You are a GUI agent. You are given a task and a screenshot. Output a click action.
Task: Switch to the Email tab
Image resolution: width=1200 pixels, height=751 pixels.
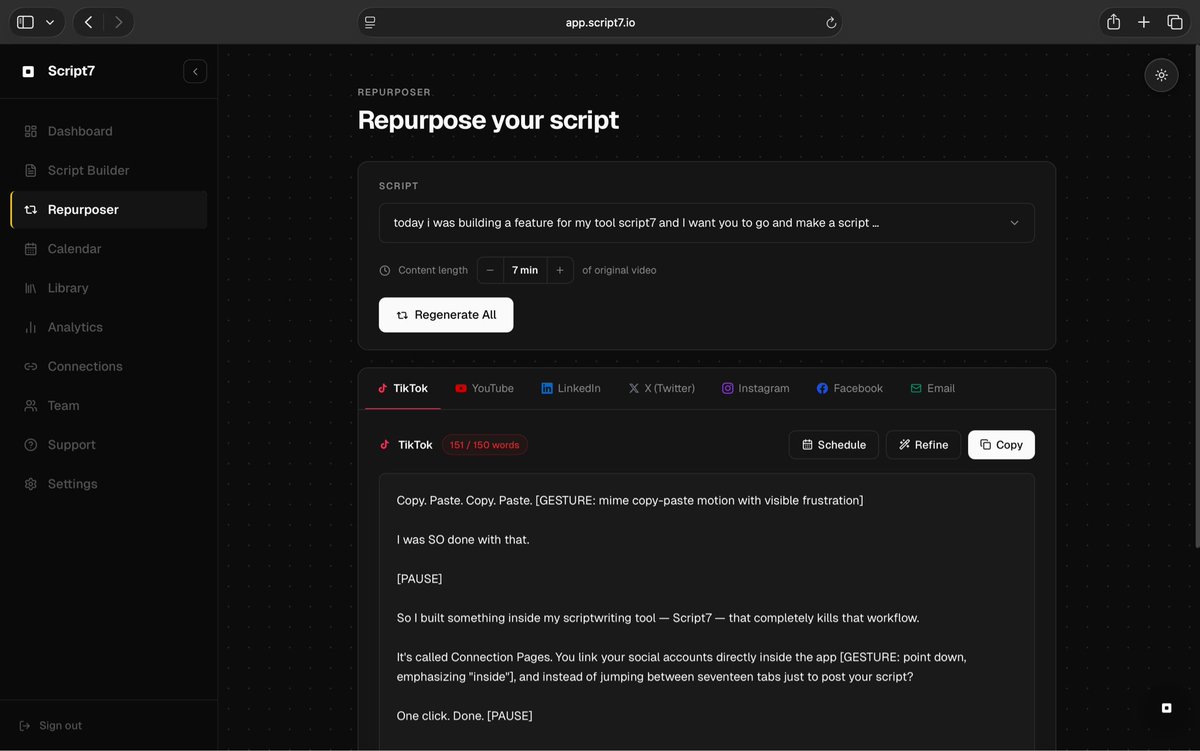pyautogui.click(x=932, y=388)
